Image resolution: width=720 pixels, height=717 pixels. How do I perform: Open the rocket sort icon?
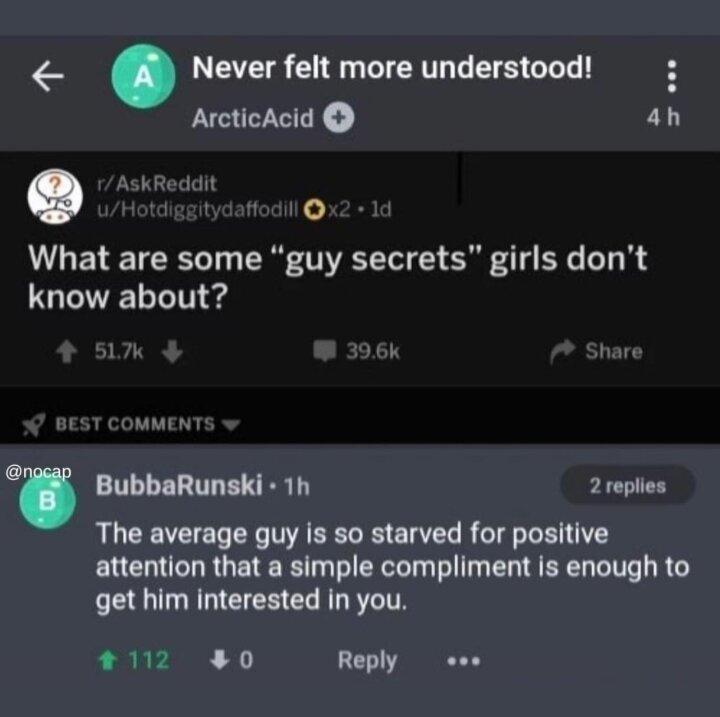34,424
